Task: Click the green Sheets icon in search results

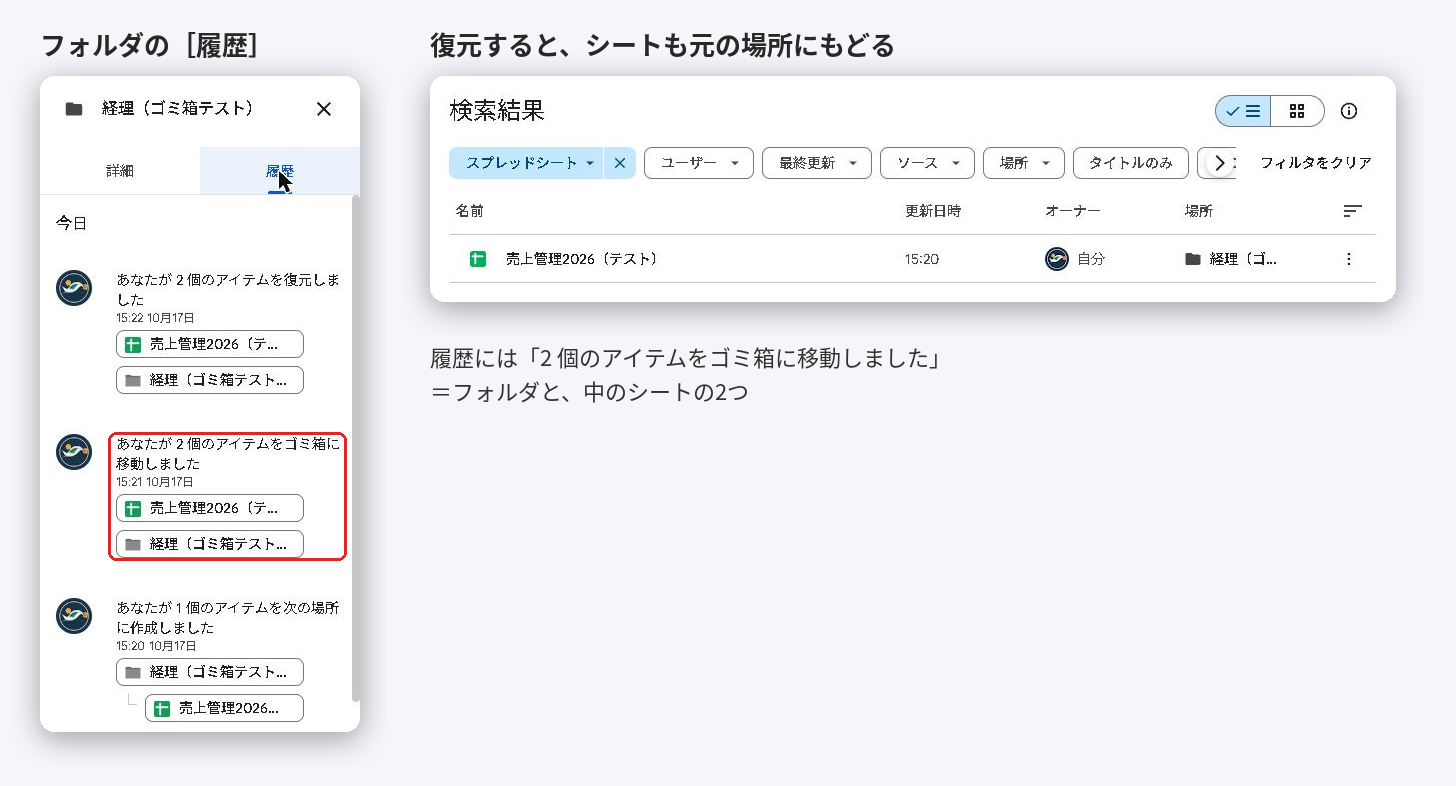Action: pyautogui.click(x=478, y=259)
